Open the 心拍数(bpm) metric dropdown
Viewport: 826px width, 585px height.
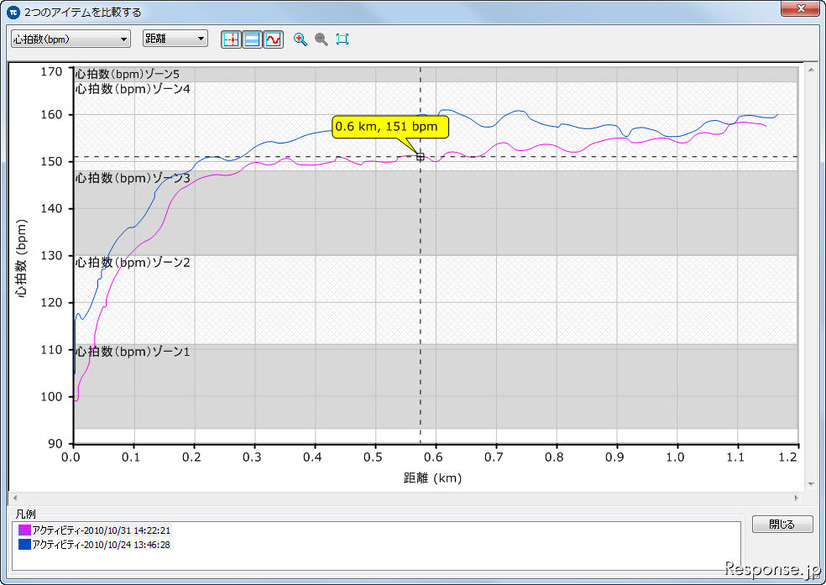pyautogui.click(x=71, y=39)
